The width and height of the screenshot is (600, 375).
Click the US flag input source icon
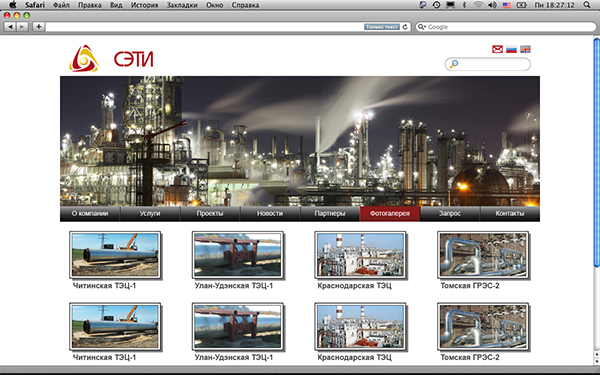pyautogui.click(x=507, y=5)
